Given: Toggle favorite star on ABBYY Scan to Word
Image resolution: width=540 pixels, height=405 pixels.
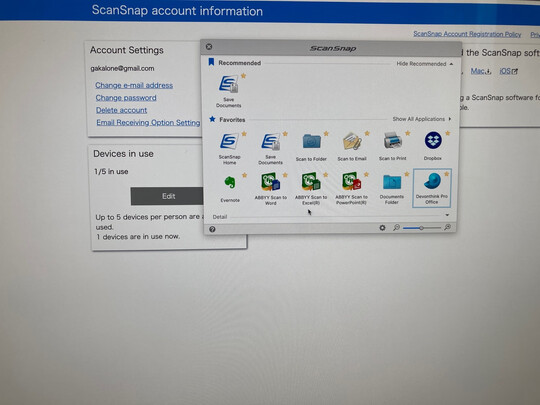Looking at the screenshot, I should [285, 175].
